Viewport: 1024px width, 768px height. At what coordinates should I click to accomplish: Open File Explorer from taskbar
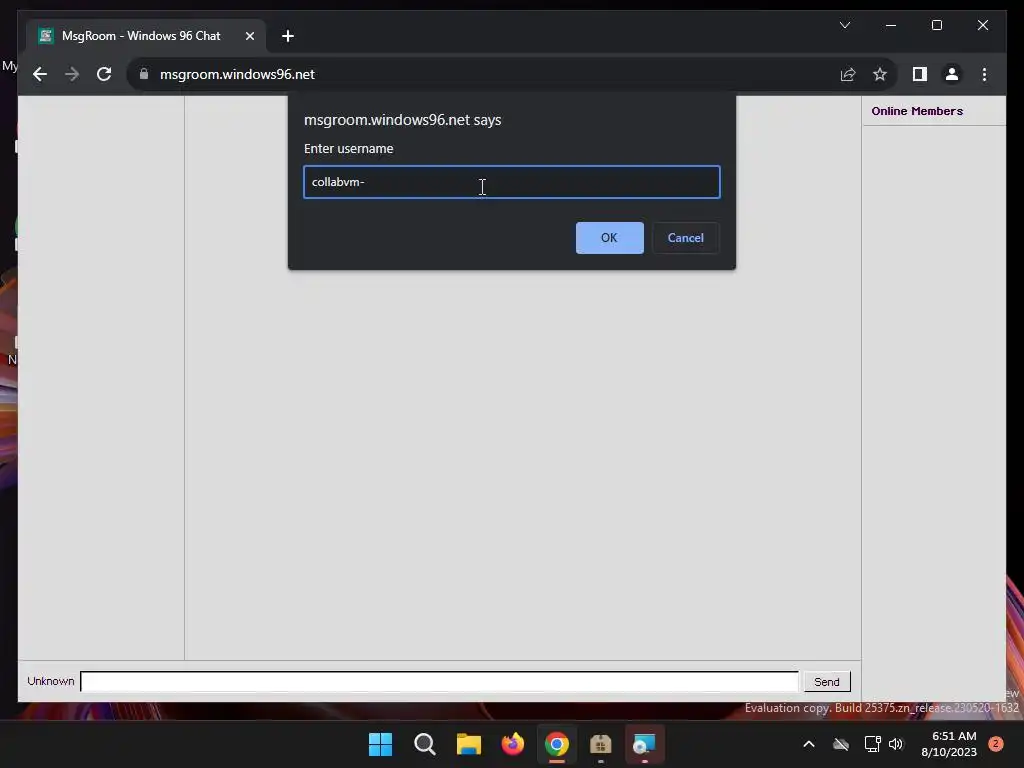point(468,744)
